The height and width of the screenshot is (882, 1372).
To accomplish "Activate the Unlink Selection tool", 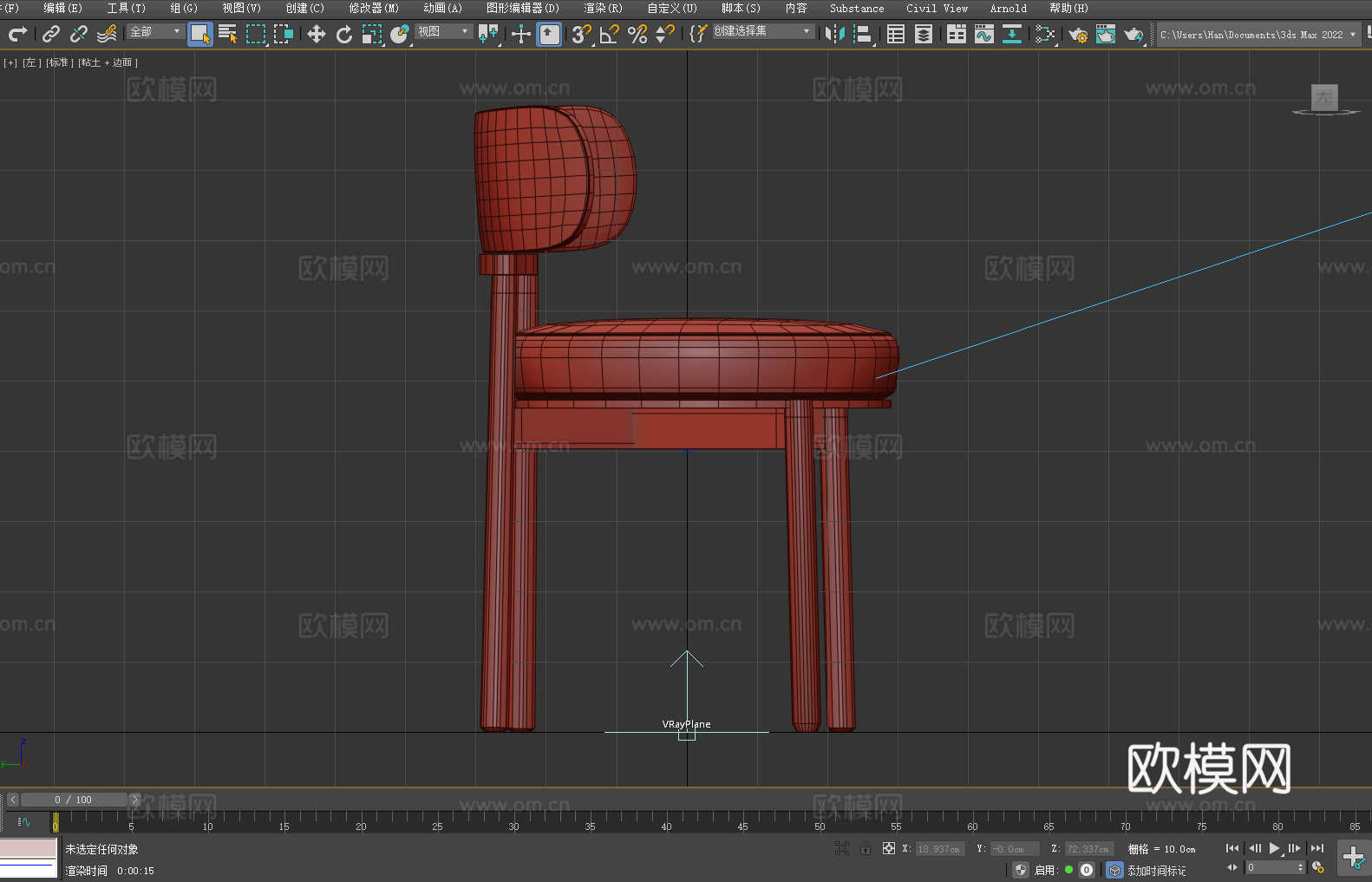I will pos(79,34).
